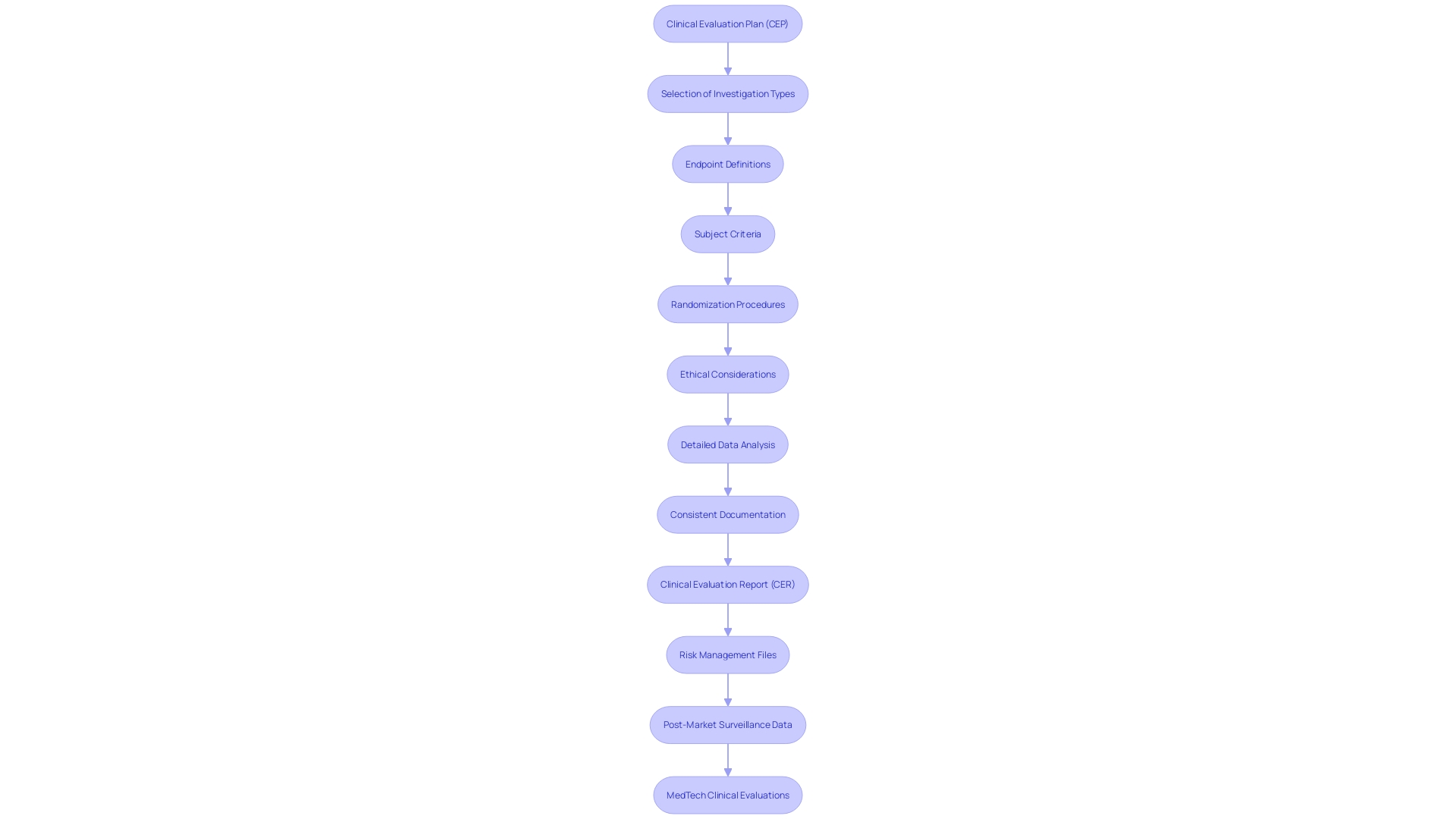Select the Clinical Evaluation Report node

pyautogui.click(x=727, y=584)
